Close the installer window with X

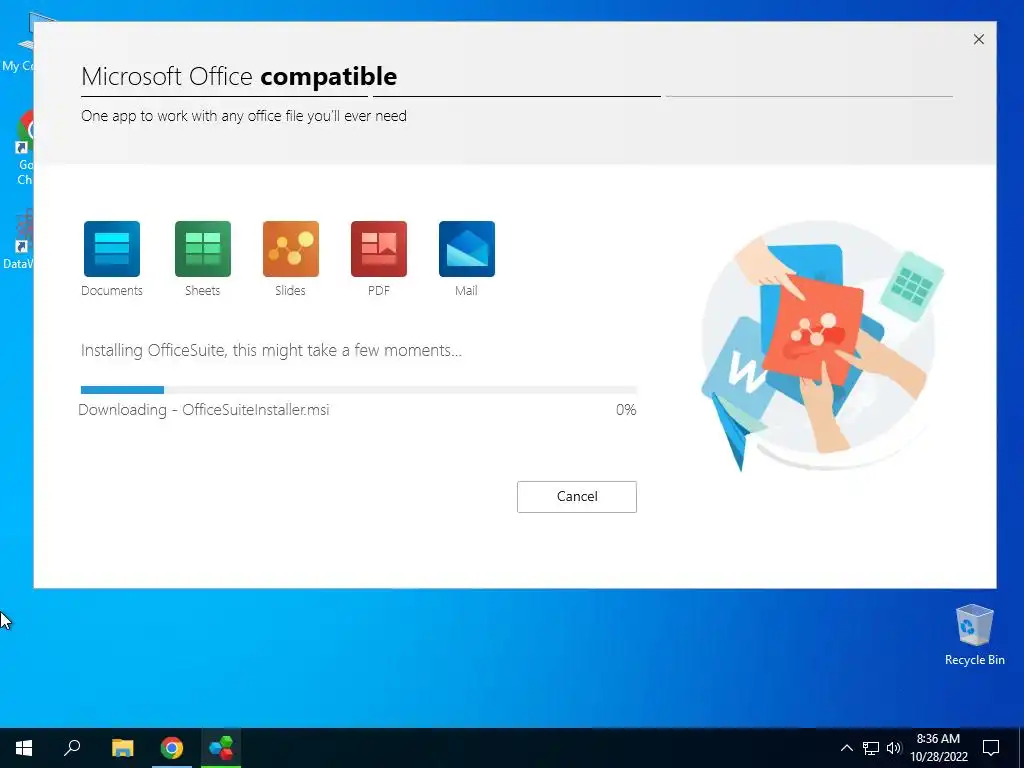(x=978, y=39)
